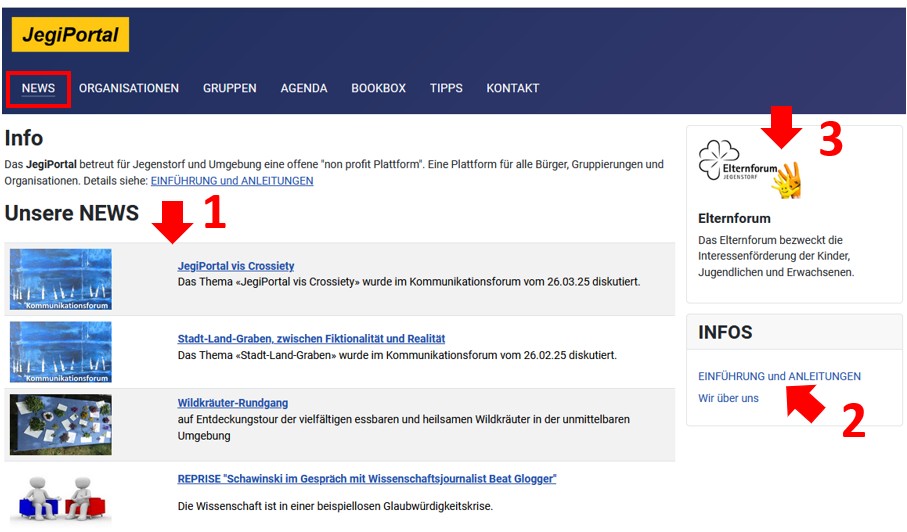
Task: Open the Elternforum heading in the sidebar
Action: tap(734, 219)
